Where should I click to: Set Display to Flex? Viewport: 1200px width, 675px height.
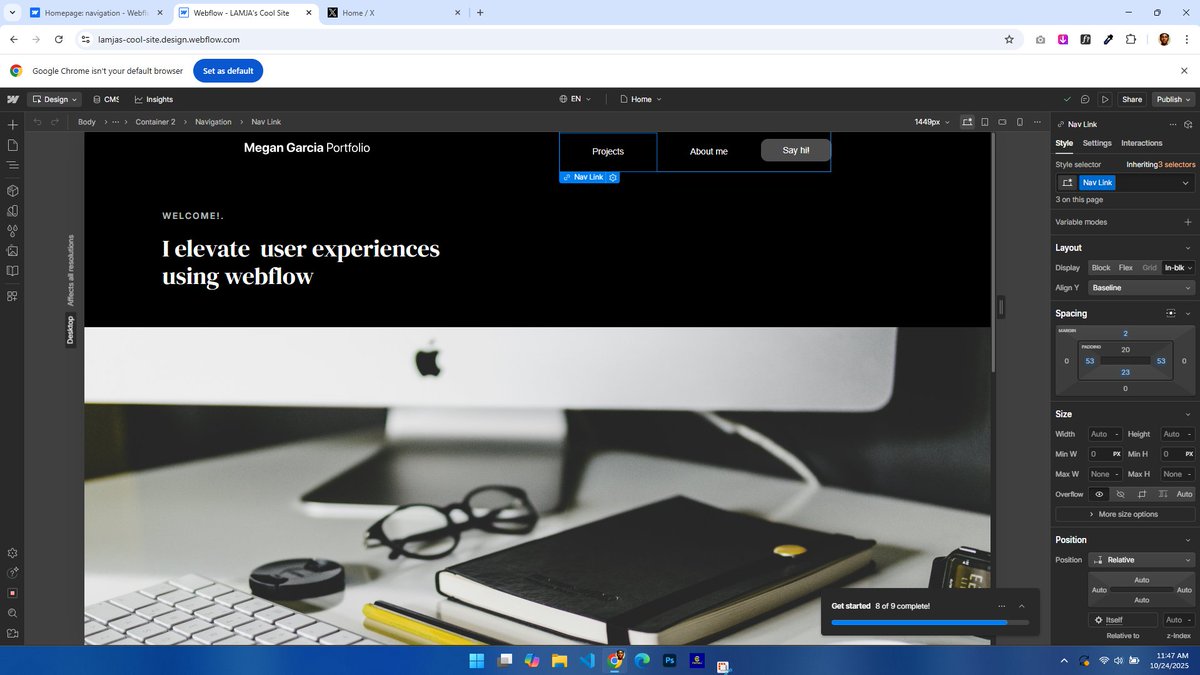point(1126,267)
